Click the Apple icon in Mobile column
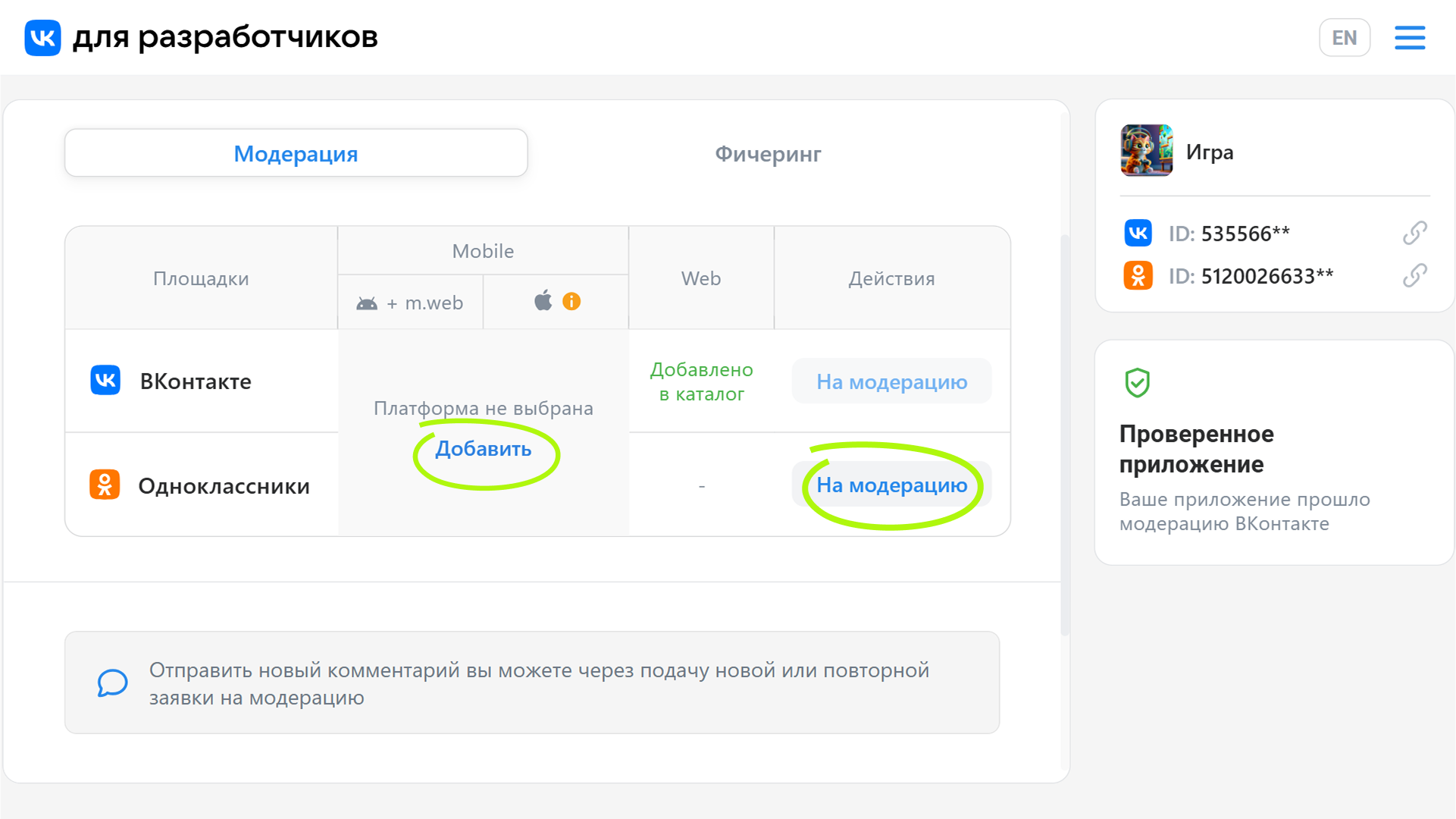1456x819 pixels. pos(543,301)
